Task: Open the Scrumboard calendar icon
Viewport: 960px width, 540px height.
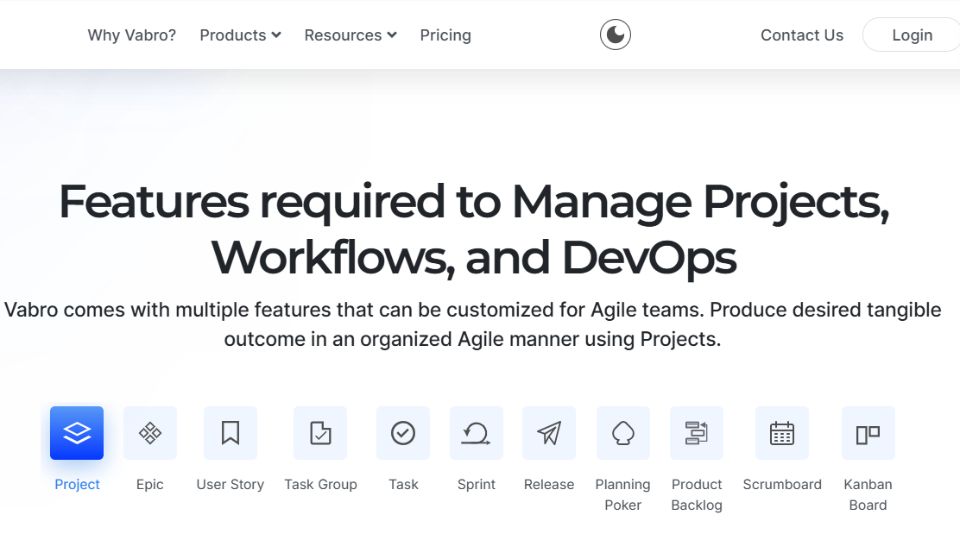Action: [x=782, y=433]
